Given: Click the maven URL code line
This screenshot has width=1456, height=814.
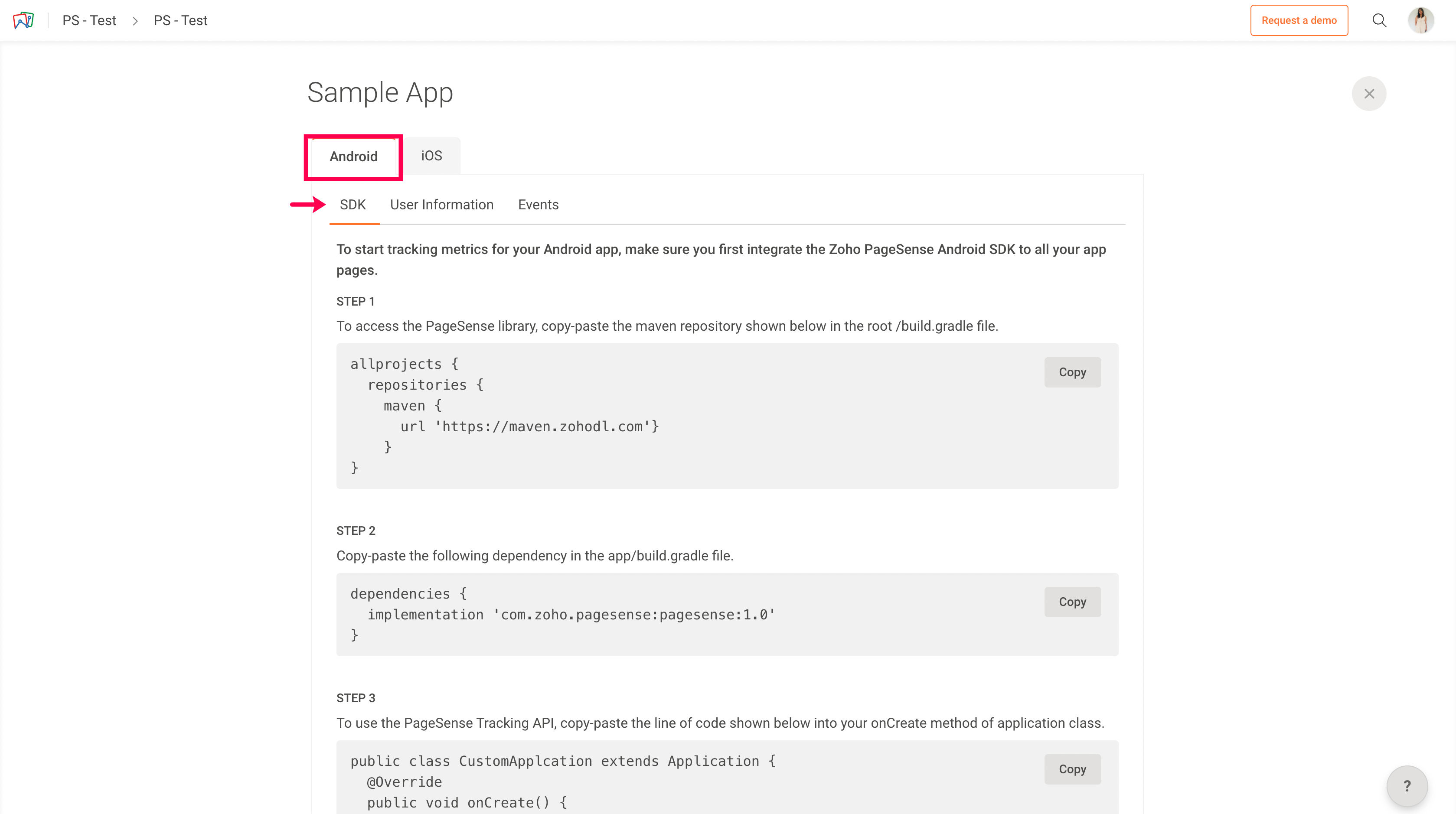Looking at the screenshot, I should (x=529, y=427).
